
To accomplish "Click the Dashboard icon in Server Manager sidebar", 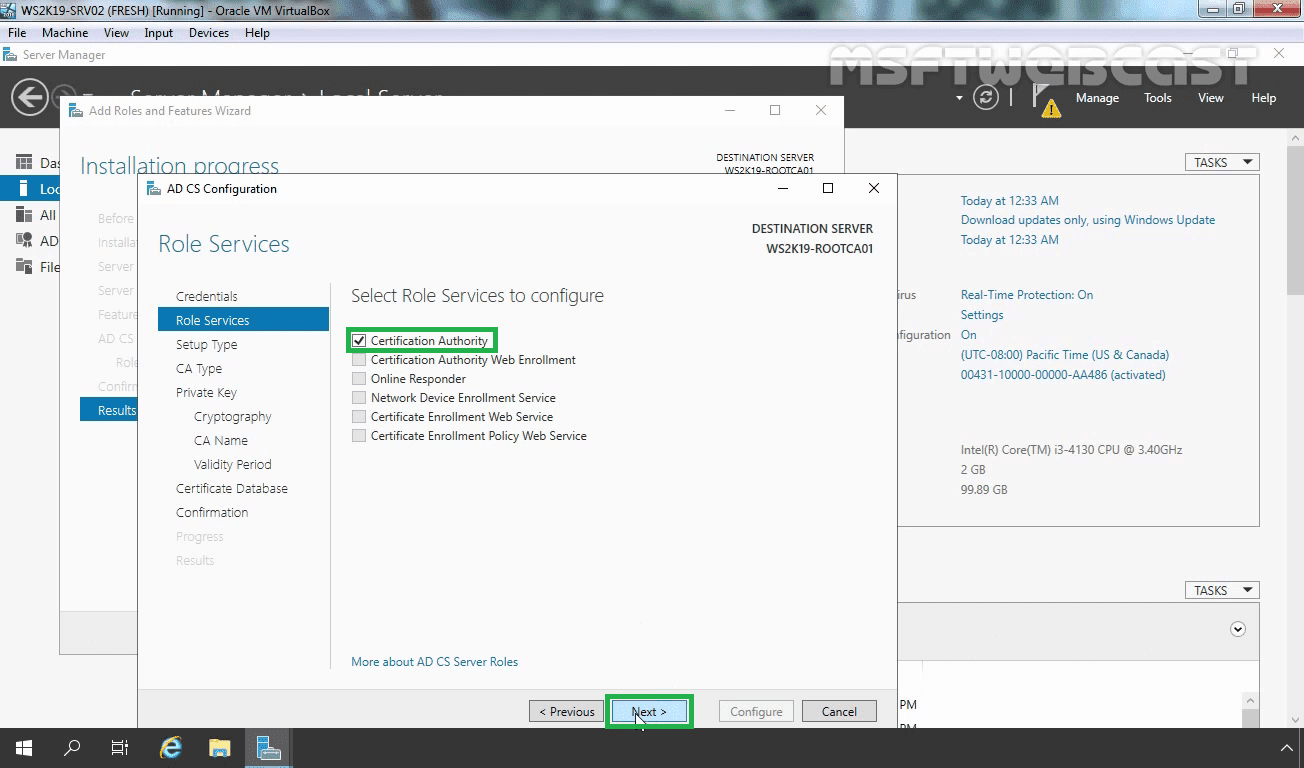I will [x=24, y=162].
